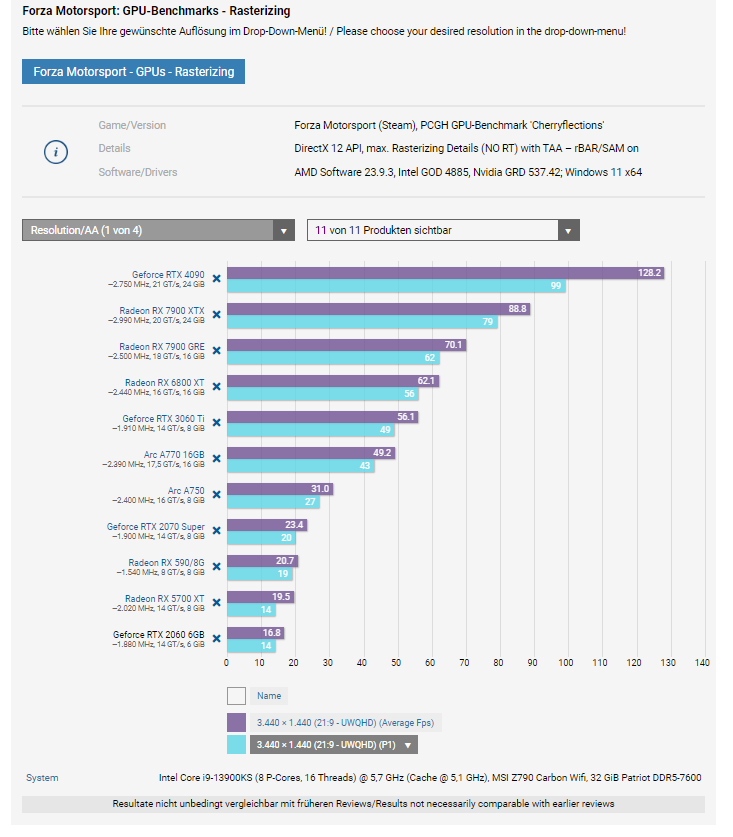Click the Software/Drivers label
Image resolution: width=733 pixels, height=837 pixels.
click(x=137, y=172)
